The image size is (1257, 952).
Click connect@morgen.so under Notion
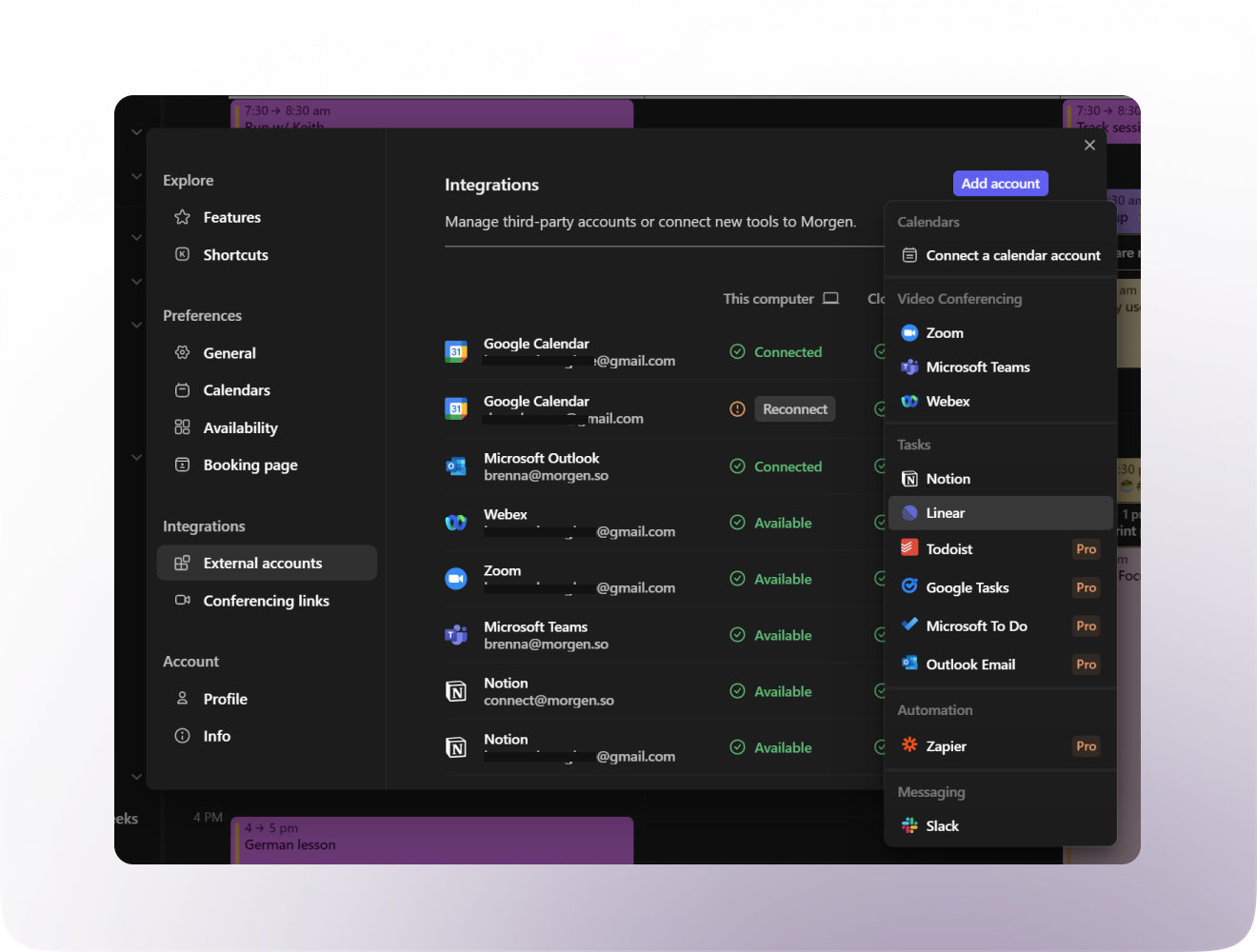tap(549, 700)
